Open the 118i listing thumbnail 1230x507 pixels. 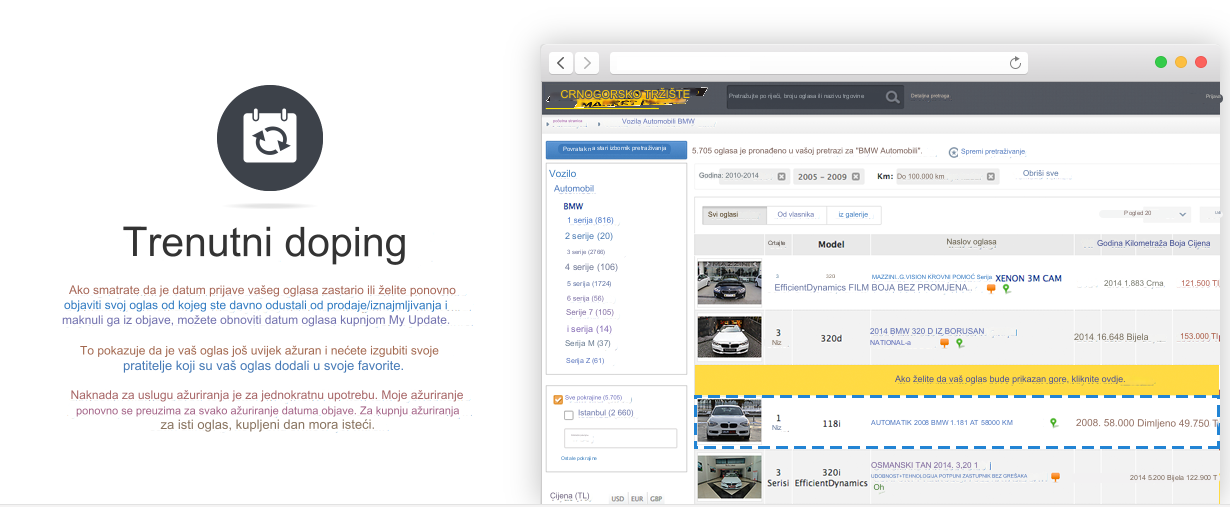click(729, 421)
